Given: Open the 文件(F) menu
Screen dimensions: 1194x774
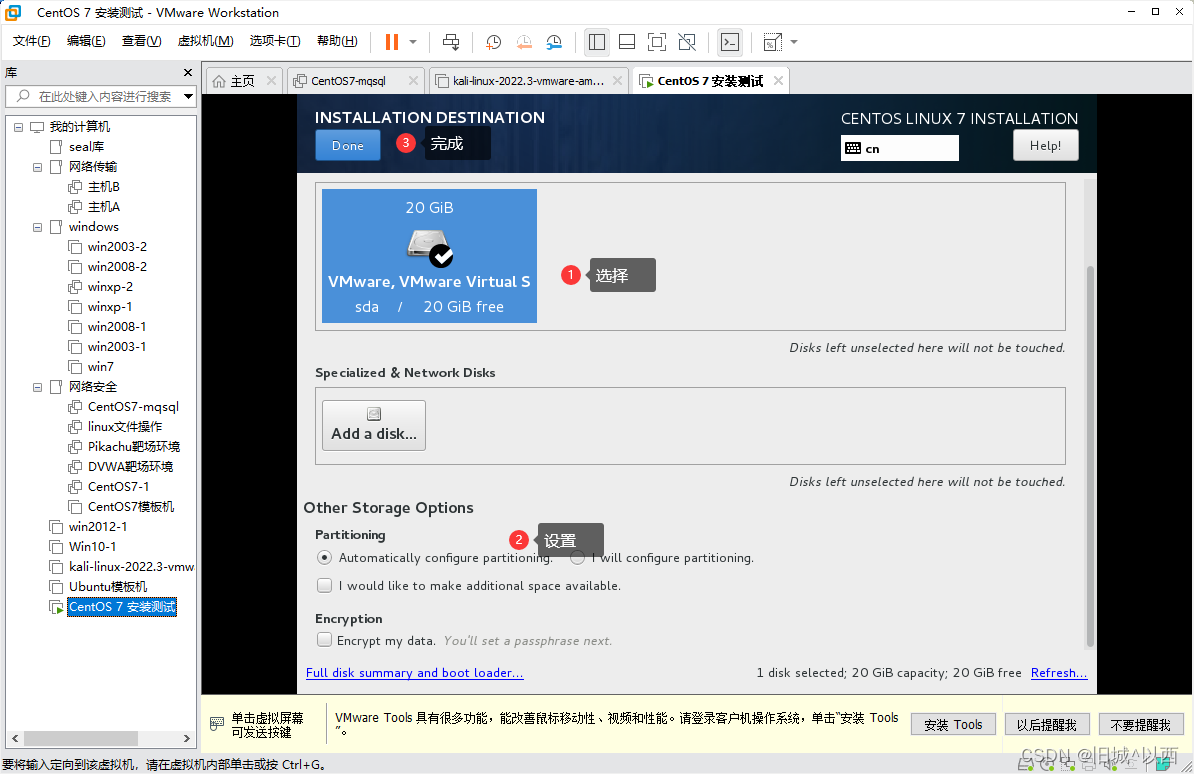Looking at the screenshot, I should point(31,41).
